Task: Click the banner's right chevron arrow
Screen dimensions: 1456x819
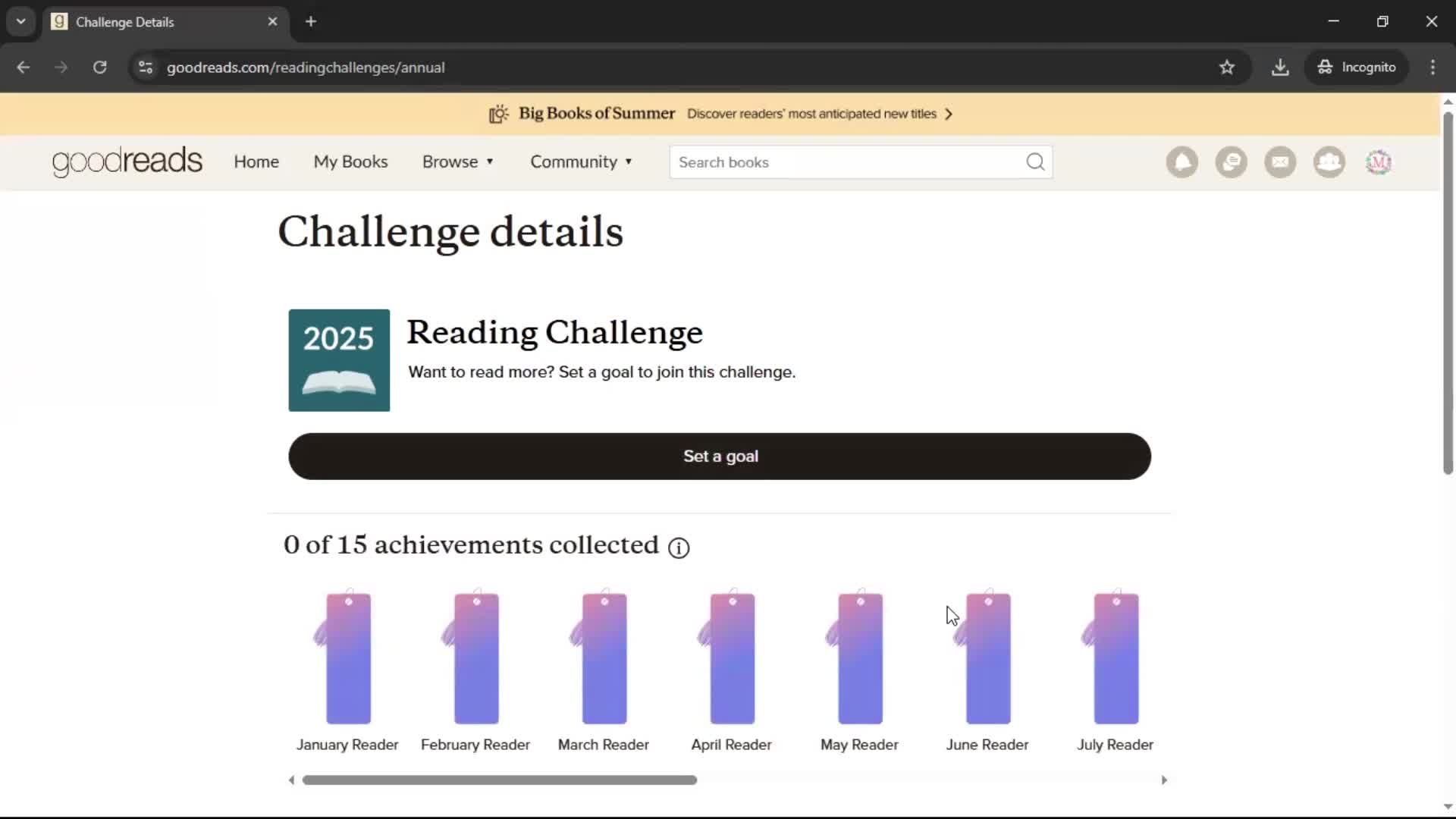Action: (949, 114)
